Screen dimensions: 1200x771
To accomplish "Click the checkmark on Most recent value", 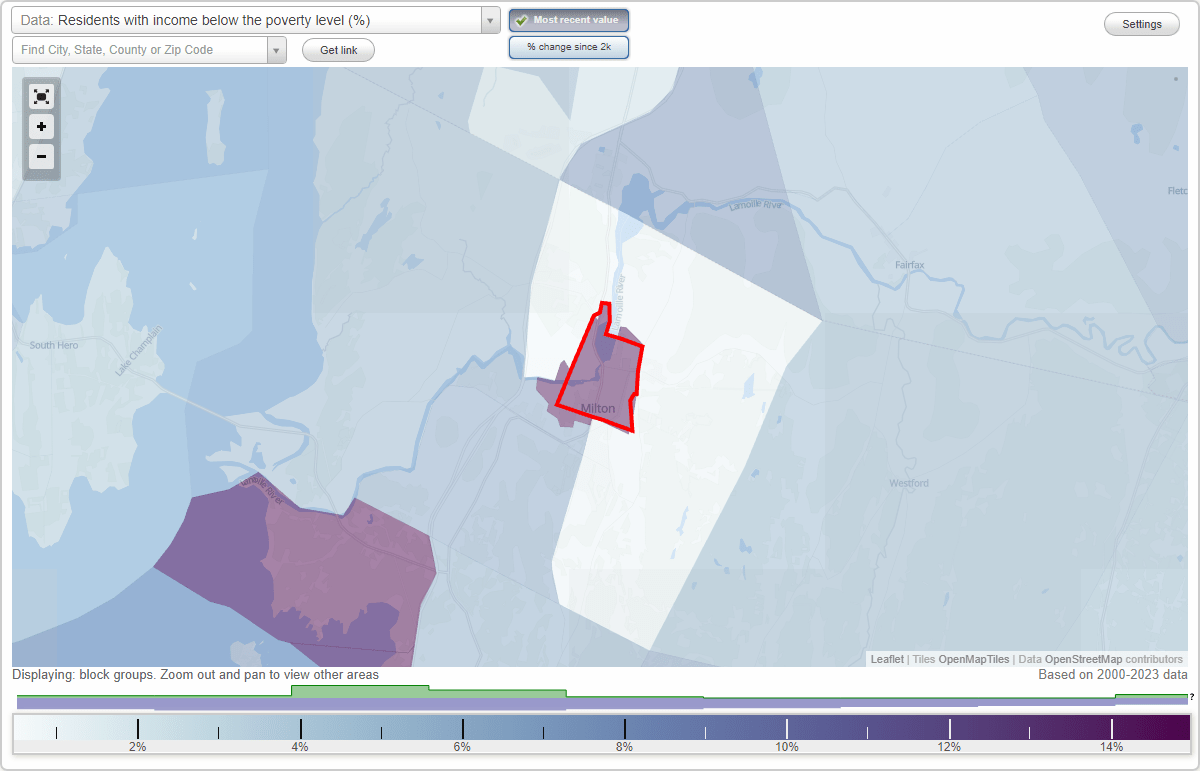I will [x=521, y=19].
